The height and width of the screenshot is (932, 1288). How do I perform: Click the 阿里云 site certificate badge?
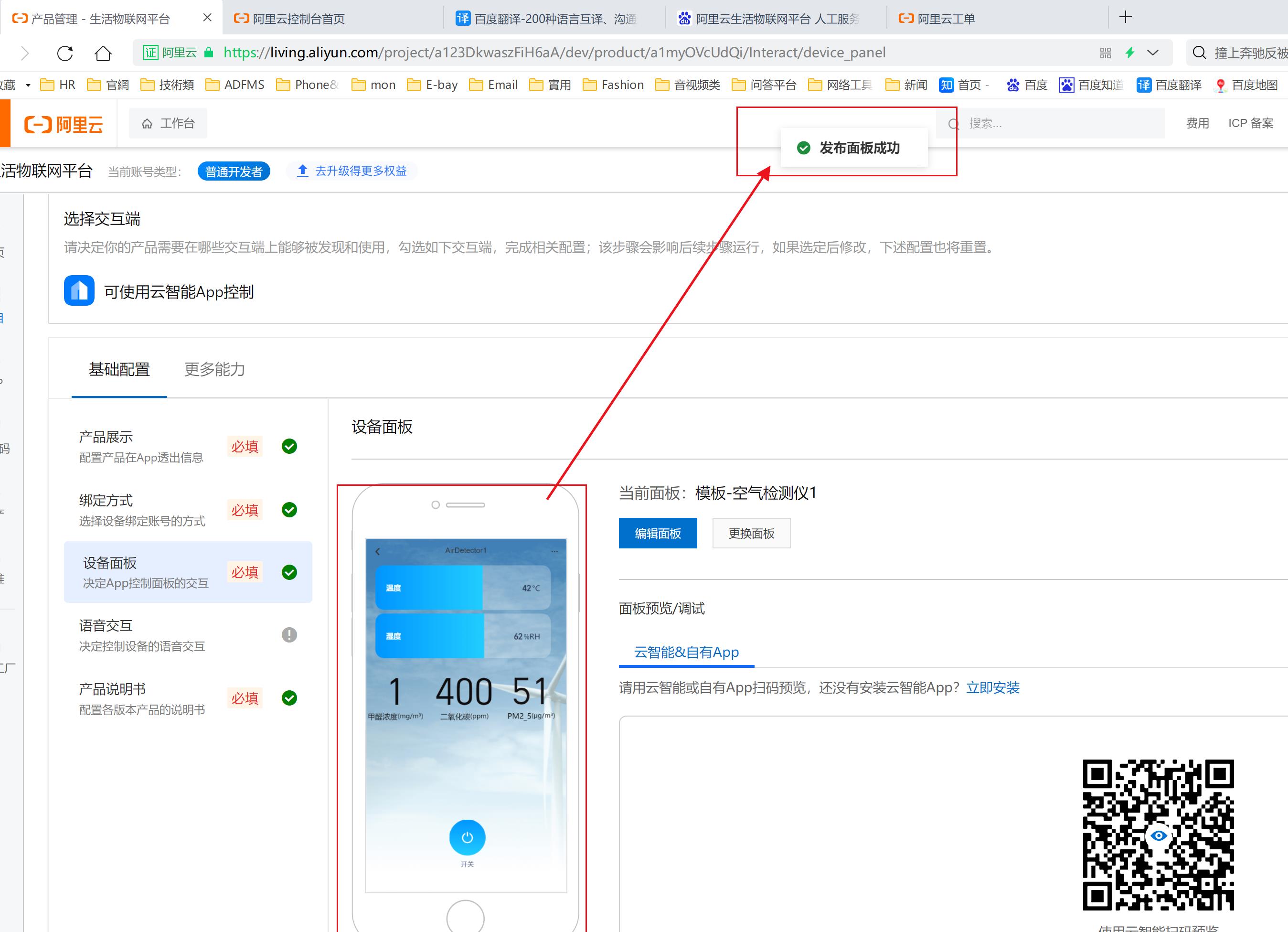[170, 53]
